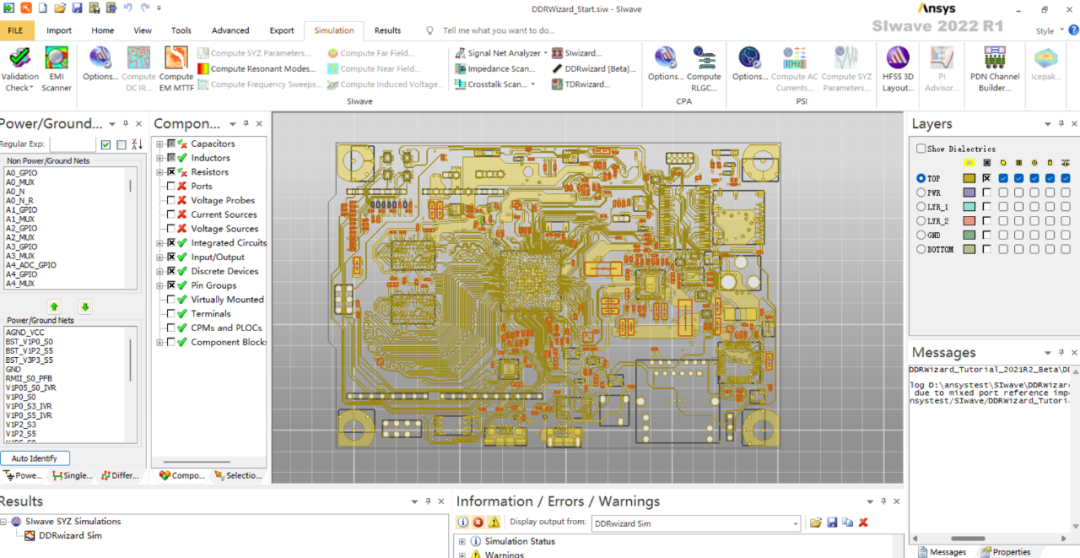
Task: Switch to the Results ribbon tab
Action: 388,30
